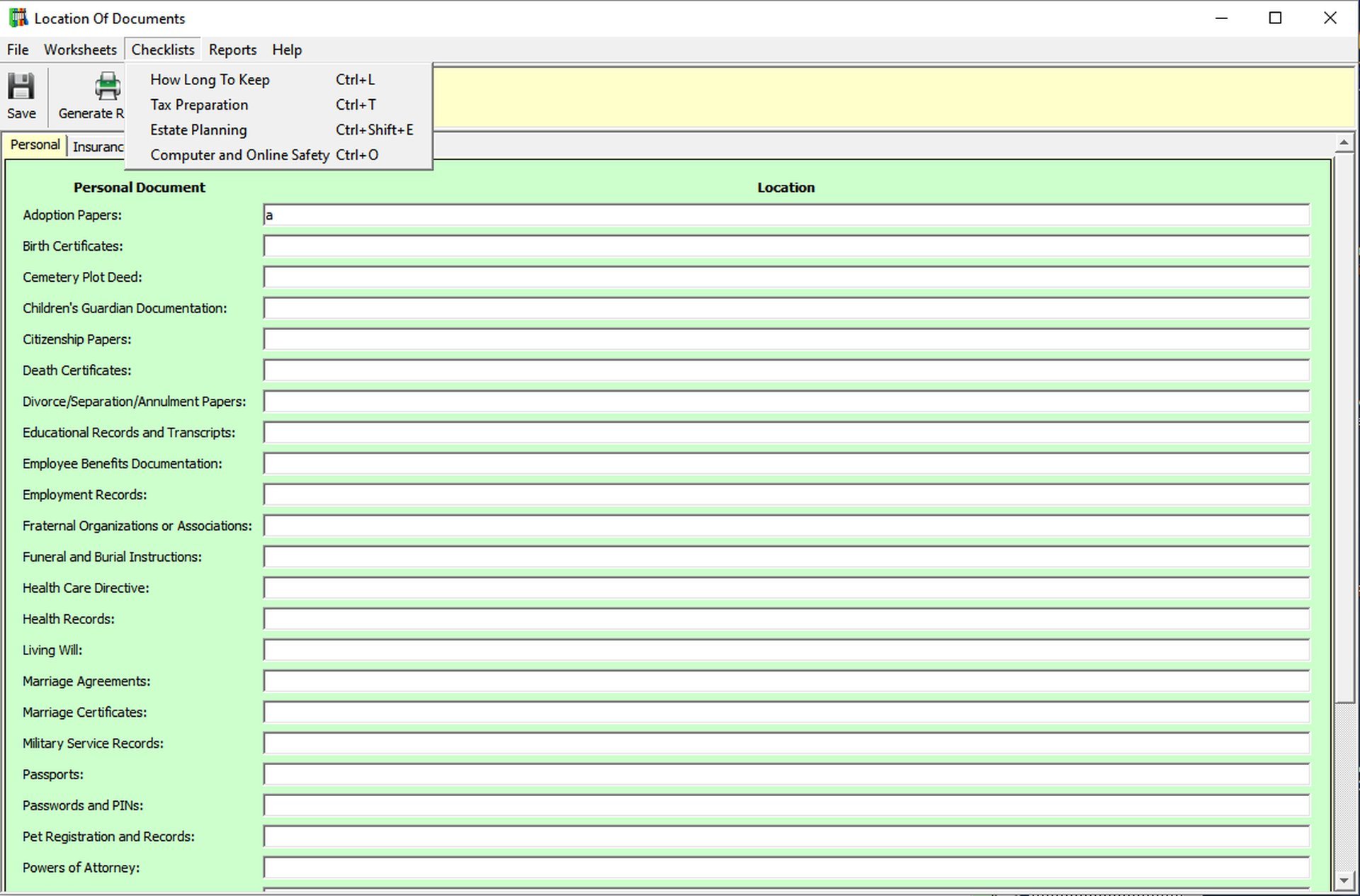Open the Worksheets menu
Viewport: 1360px width, 896px height.
80,50
